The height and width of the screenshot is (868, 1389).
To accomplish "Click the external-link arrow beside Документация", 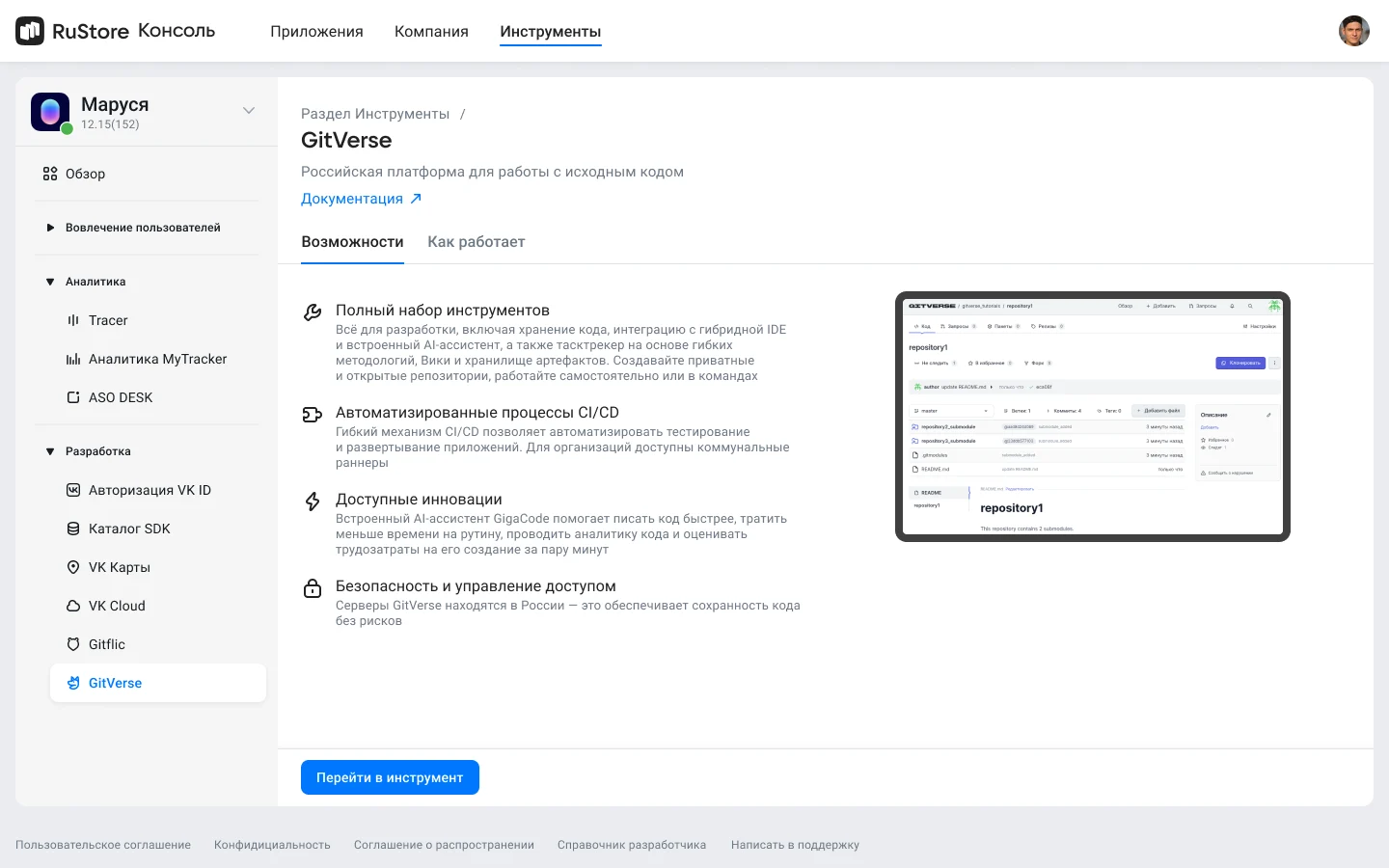I will [x=416, y=199].
